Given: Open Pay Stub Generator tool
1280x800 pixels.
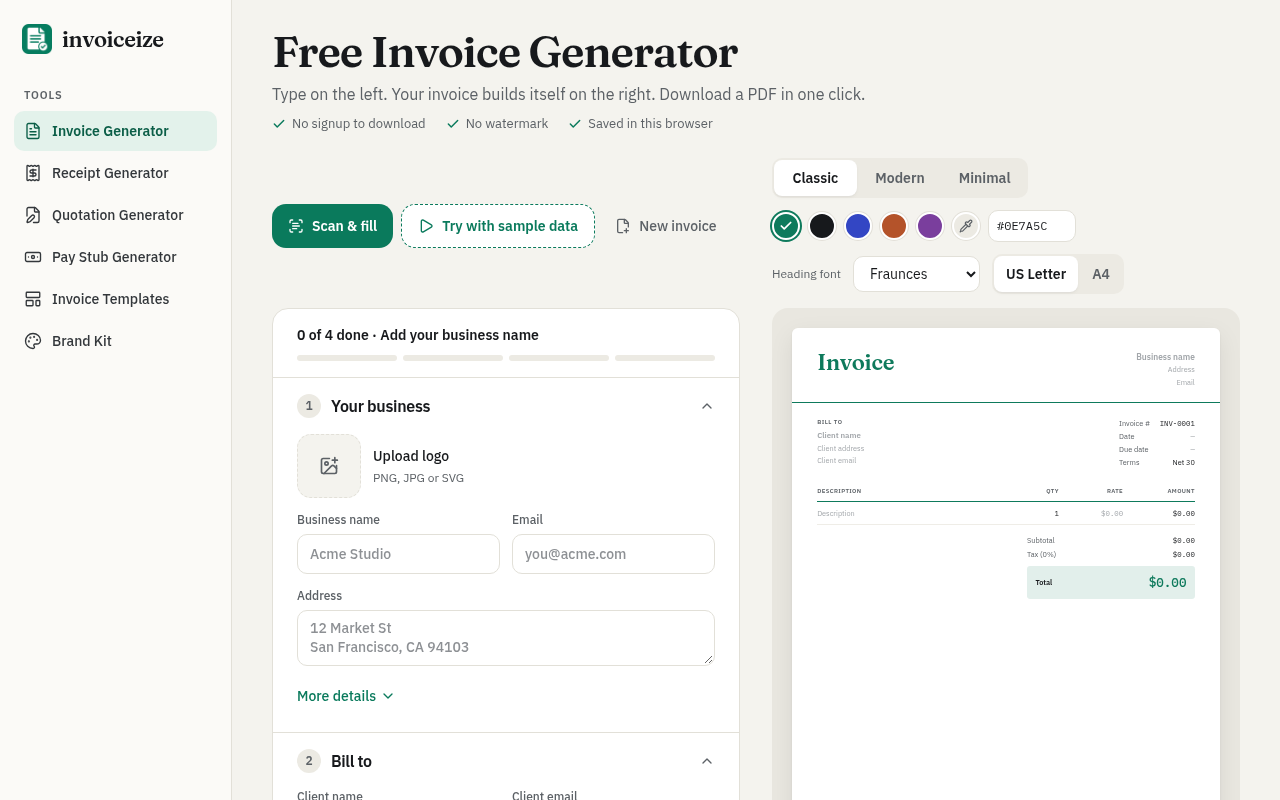Looking at the screenshot, I should (x=115, y=257).
